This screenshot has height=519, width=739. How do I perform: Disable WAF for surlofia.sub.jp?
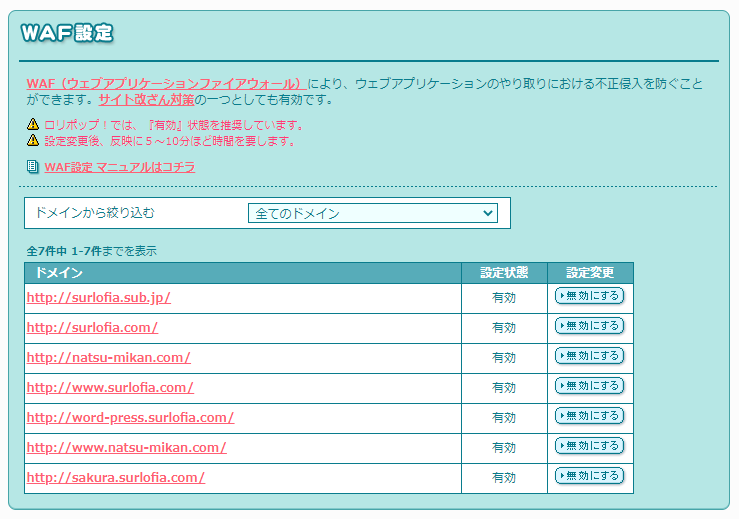point(589,296)
